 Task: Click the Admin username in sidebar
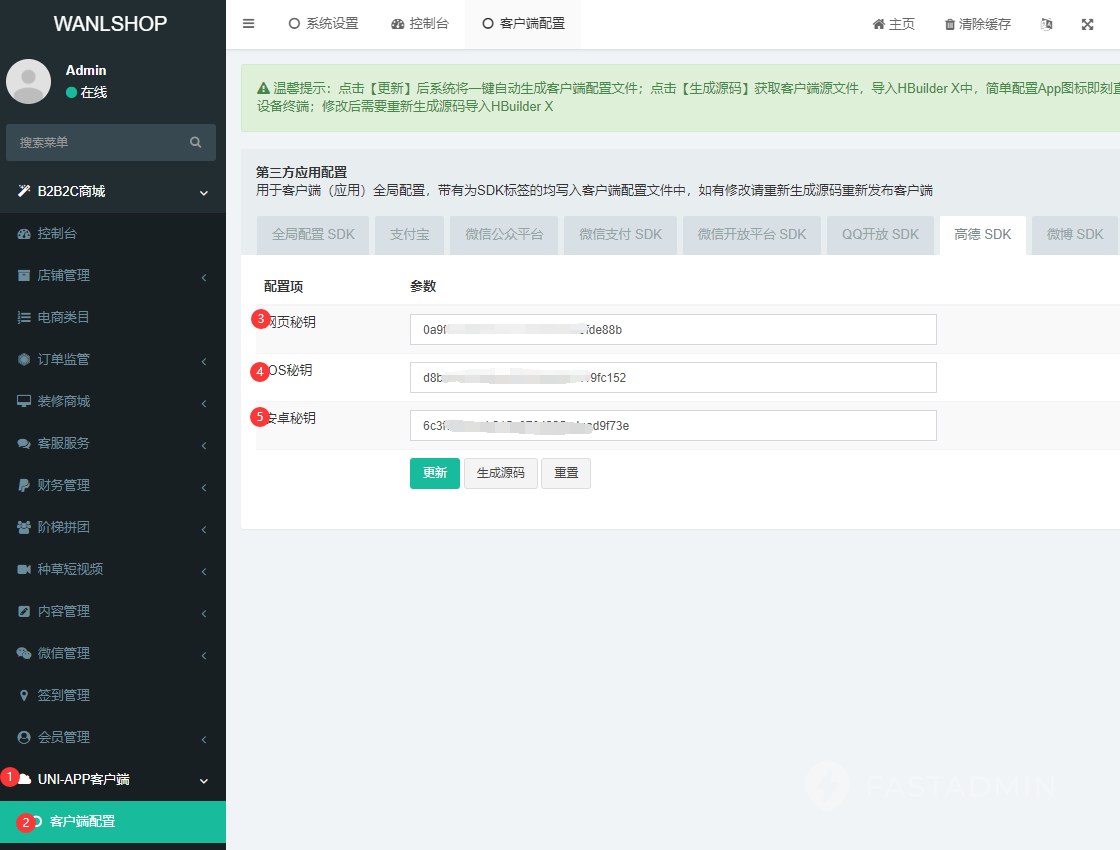86,70
